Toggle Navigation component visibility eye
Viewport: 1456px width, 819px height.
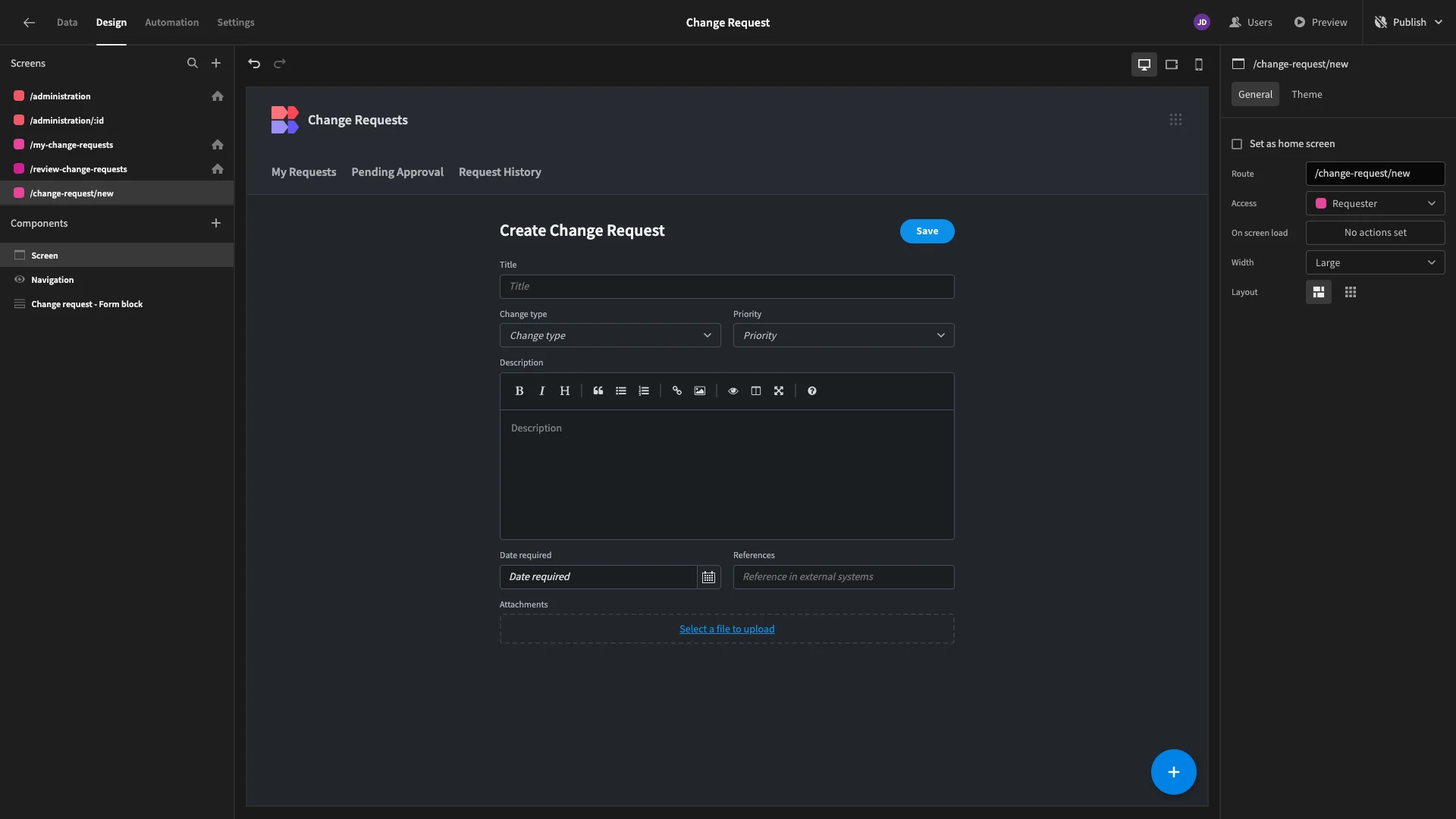pos(20,280)
